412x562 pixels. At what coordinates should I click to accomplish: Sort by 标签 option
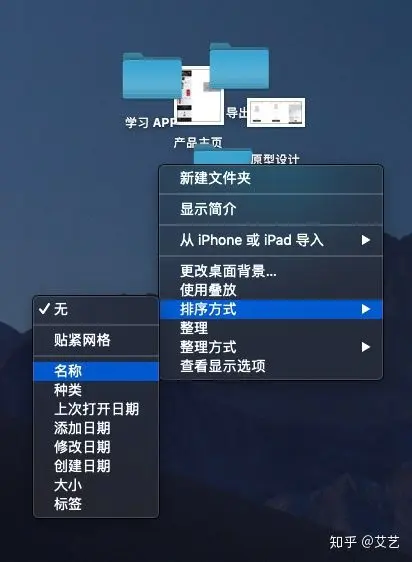[x=96, y=504]
